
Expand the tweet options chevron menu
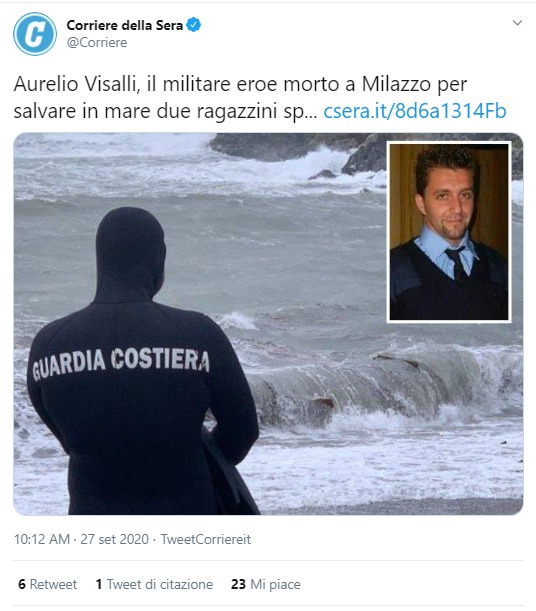pos(517,23)
